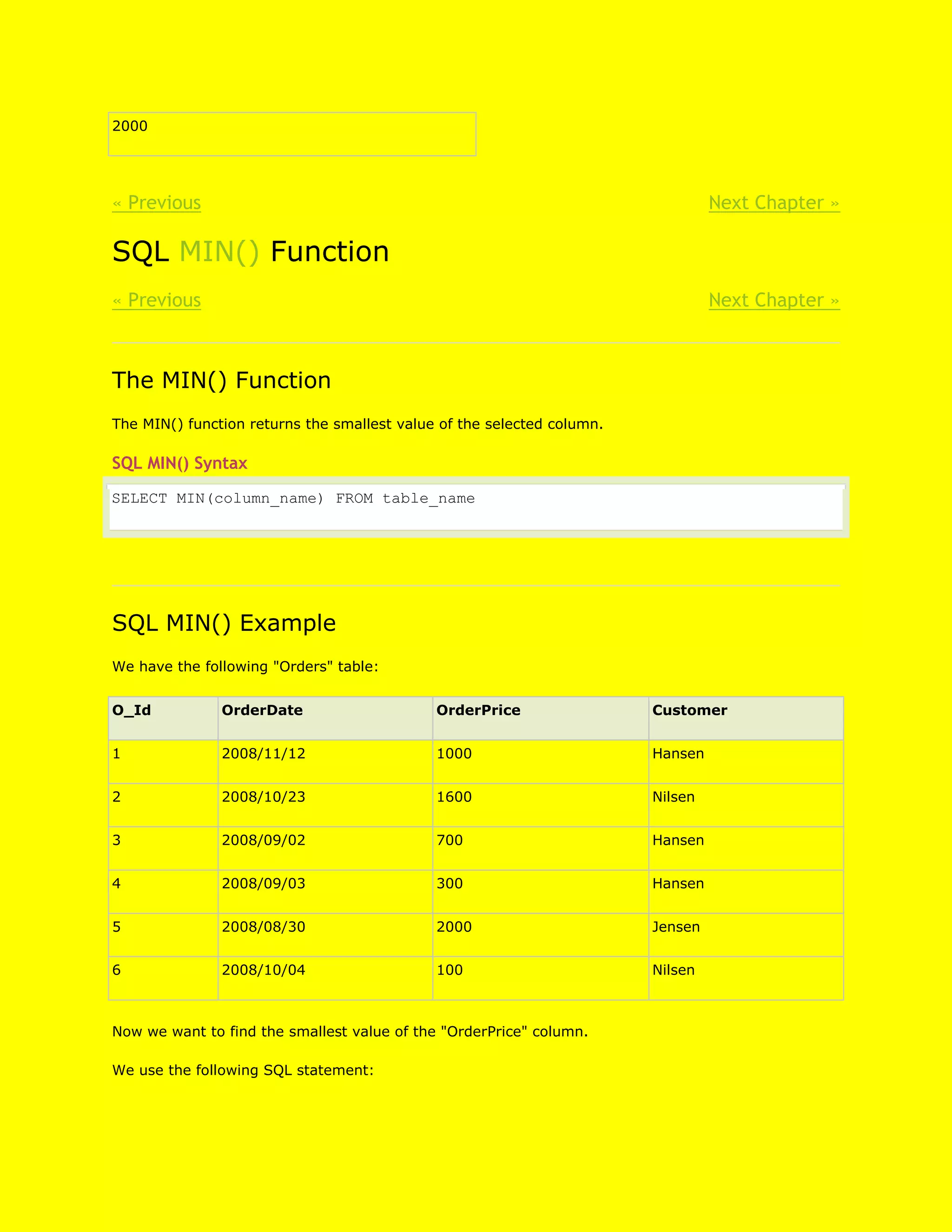Click Hansen in the 2008/11/12 row
The image size is (952, 1232).
[x=746, y=762]
